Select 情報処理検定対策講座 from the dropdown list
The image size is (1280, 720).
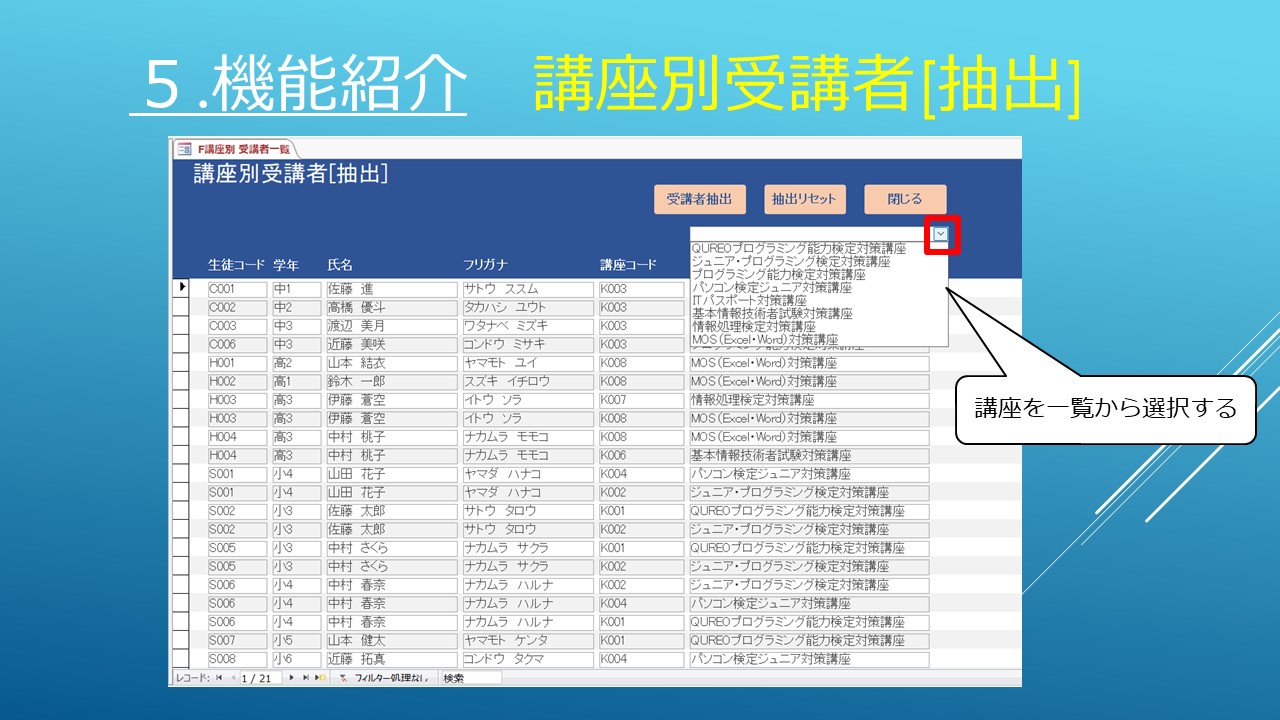[753, 326]
